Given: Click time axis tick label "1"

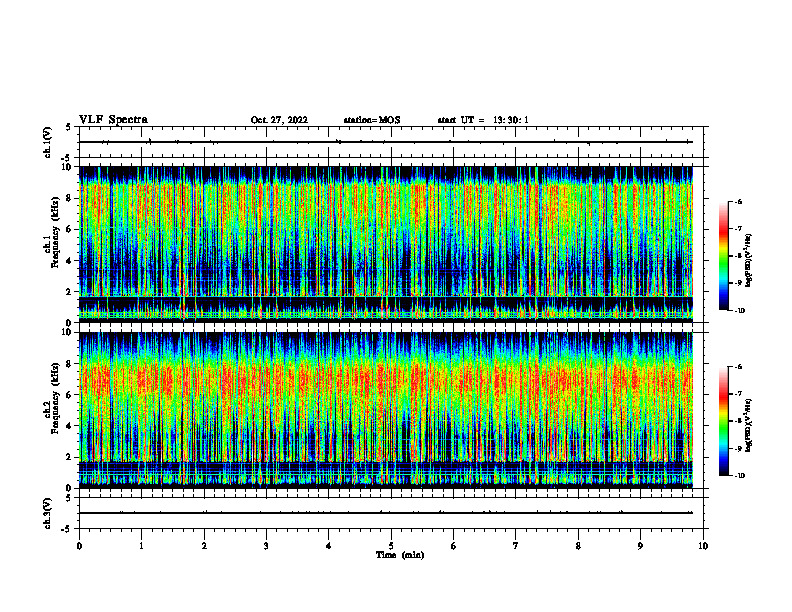Looking at the screenshot, I should point(141,546).
